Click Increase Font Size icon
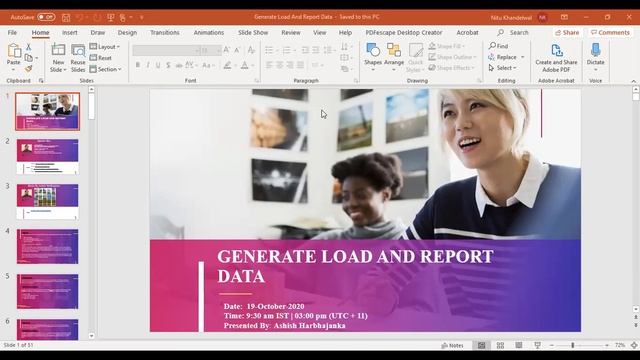This screenshot has width=640, height=360. point(227,50)
